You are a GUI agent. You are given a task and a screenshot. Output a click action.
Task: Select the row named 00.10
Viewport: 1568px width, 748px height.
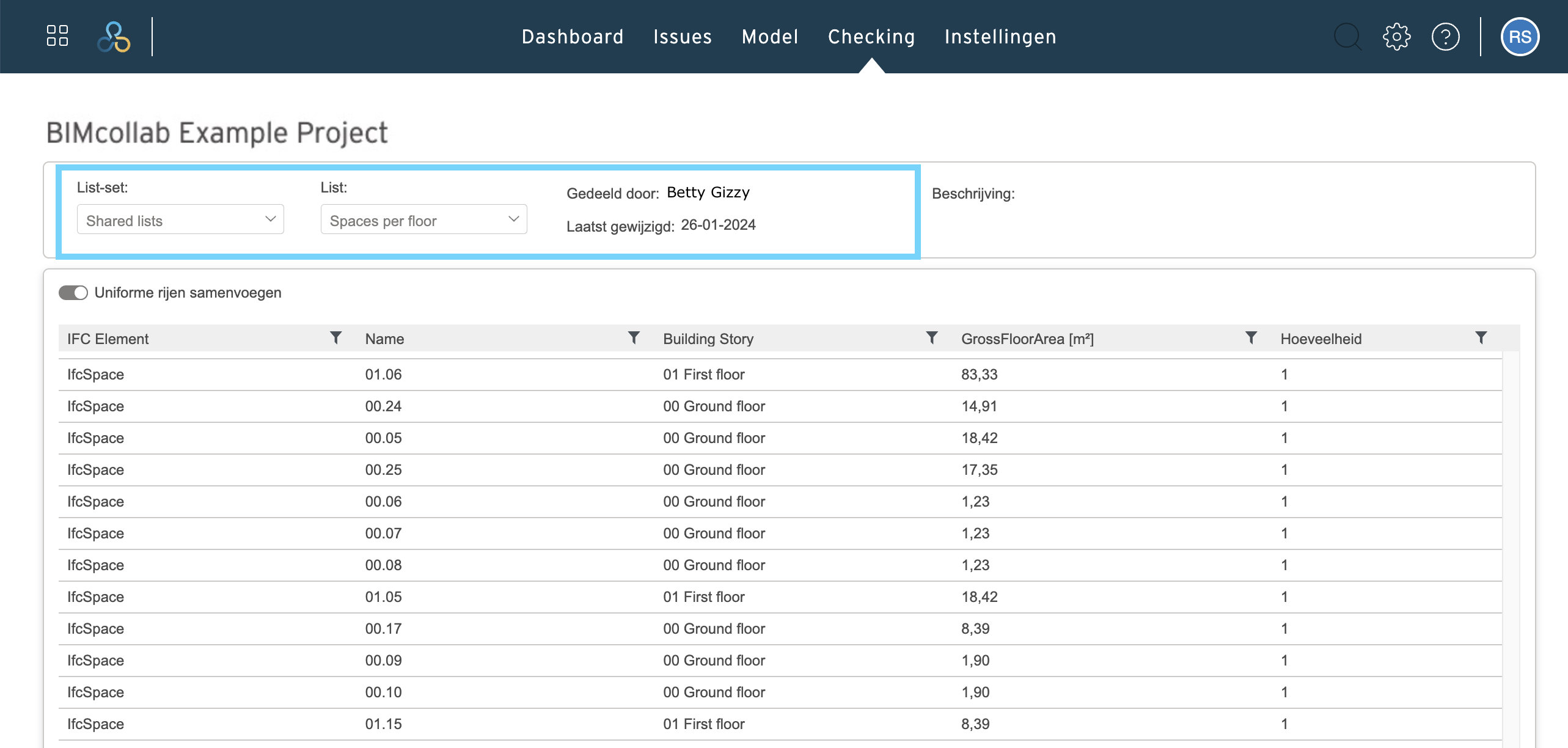click(780, 692)
